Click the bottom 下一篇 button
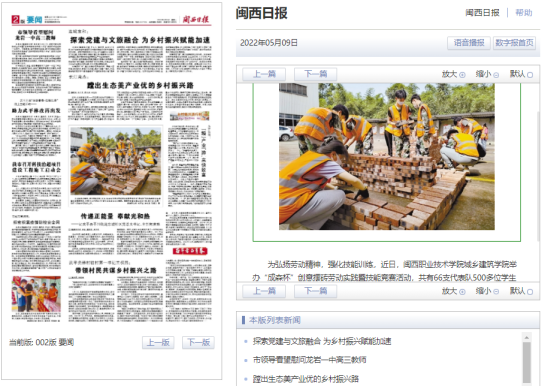This screenshot has height=386, width=548. point(316,291)
